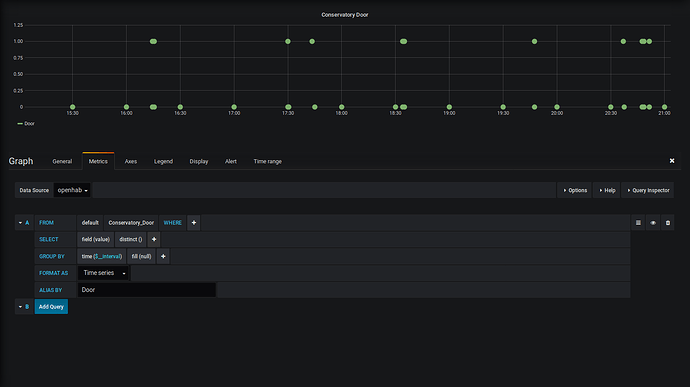The height and width of the screenshot is (387, 690).
Task: Click the Alias By input containing Door
Action: pyautogui.click(x=147, y=290)
